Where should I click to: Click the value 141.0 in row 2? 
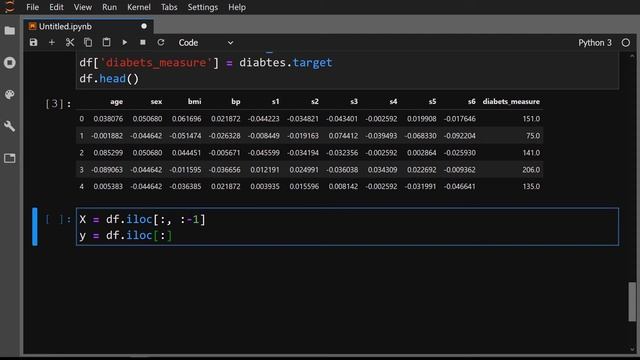[531, 153]
